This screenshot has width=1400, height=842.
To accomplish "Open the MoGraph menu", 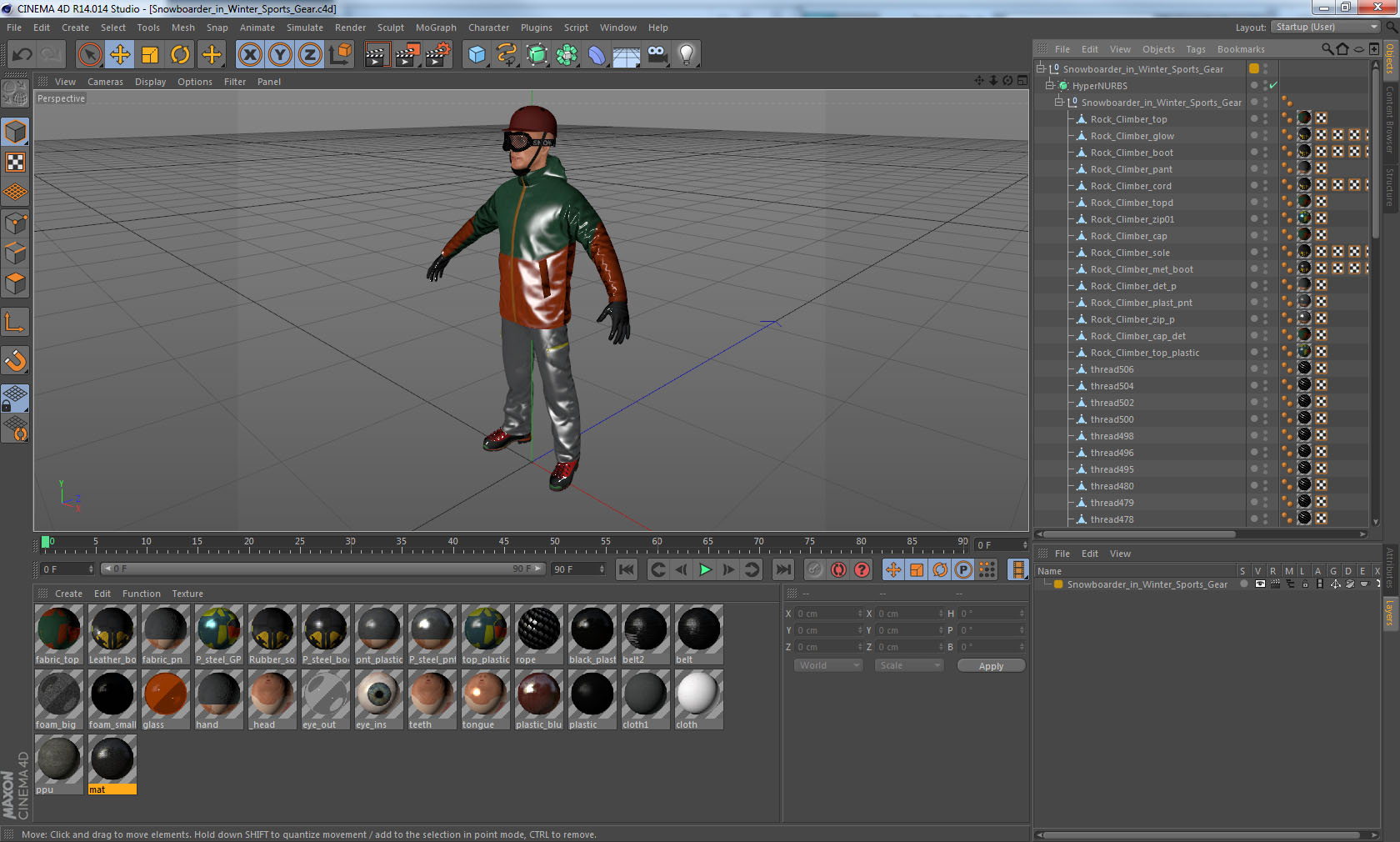I will (x=436, y=28).
